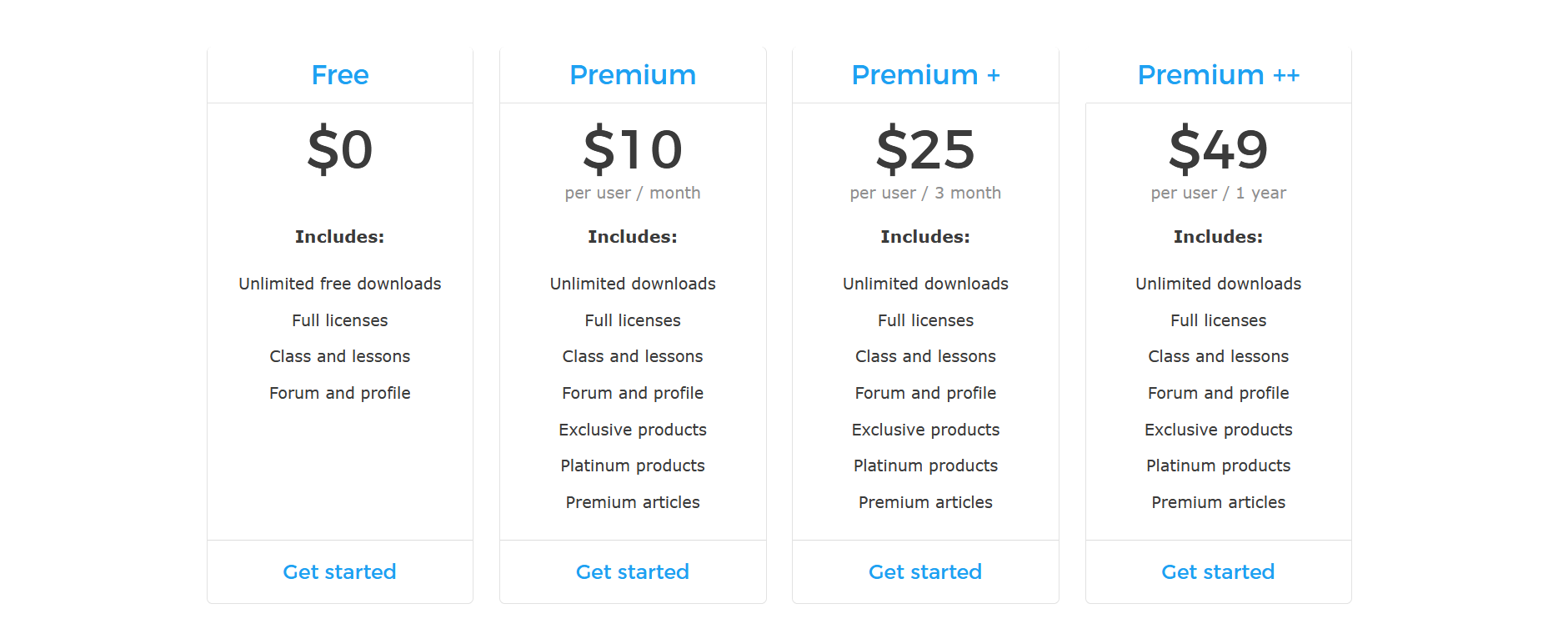Click 'Exclusive products' in $10 Premium plan
This screenshot has width=1568, height=619.
[633, 430]
